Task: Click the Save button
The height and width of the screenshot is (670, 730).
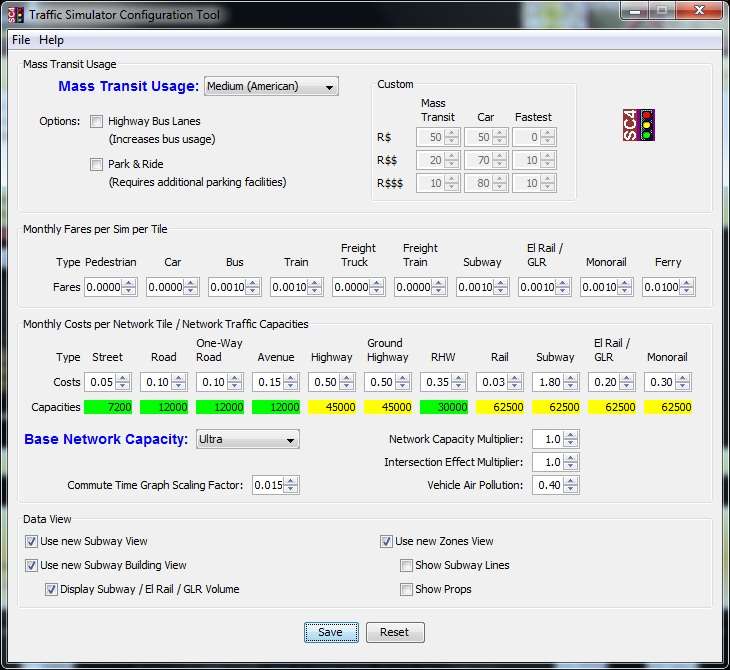Action: [331, 632]
